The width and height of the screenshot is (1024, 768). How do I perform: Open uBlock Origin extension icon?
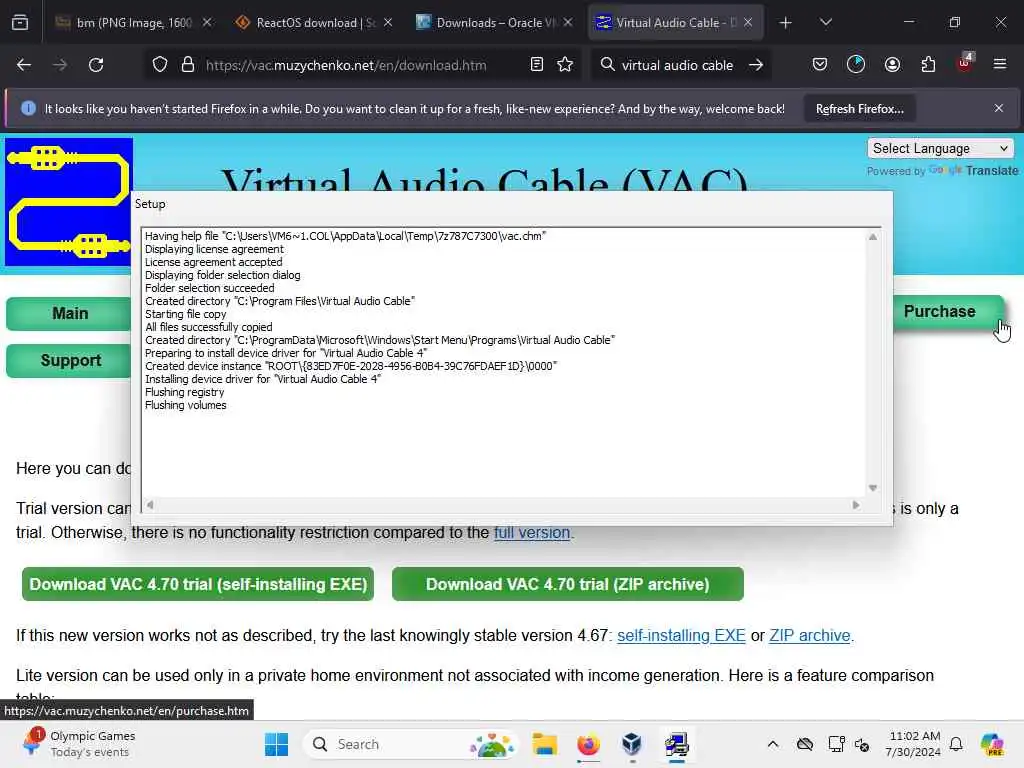pyautogui.click(x=965, y=63)
